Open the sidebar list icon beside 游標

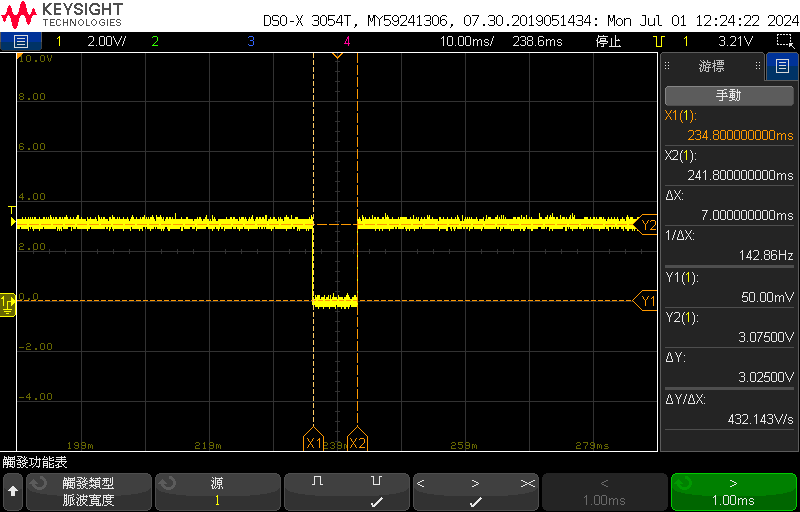(781, 67)
